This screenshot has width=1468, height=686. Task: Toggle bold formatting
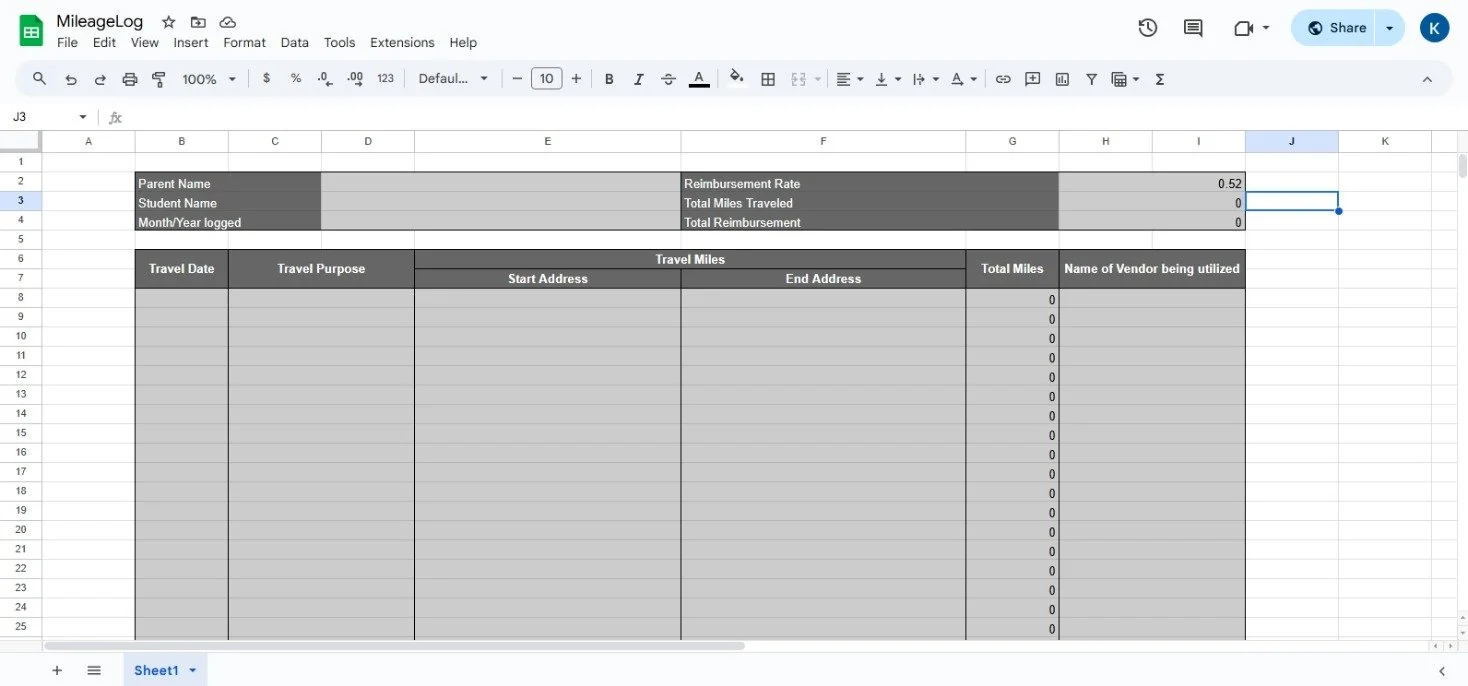609,79
